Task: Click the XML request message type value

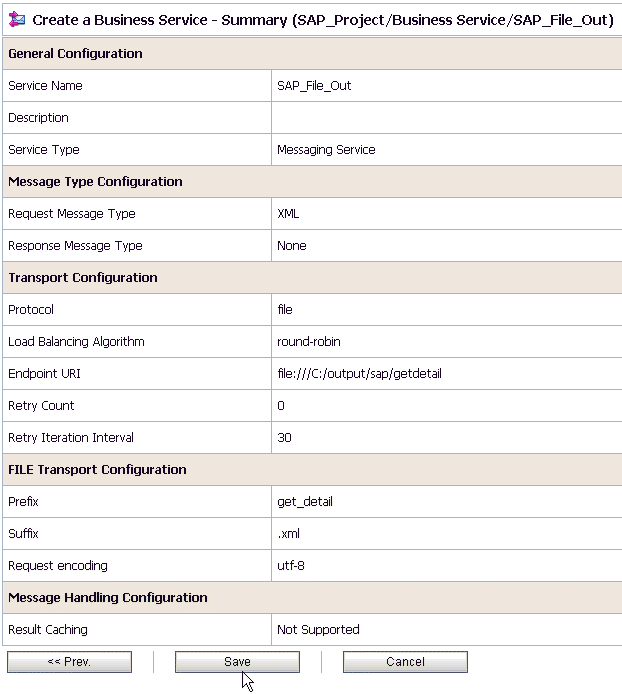Action: (288, 214)
